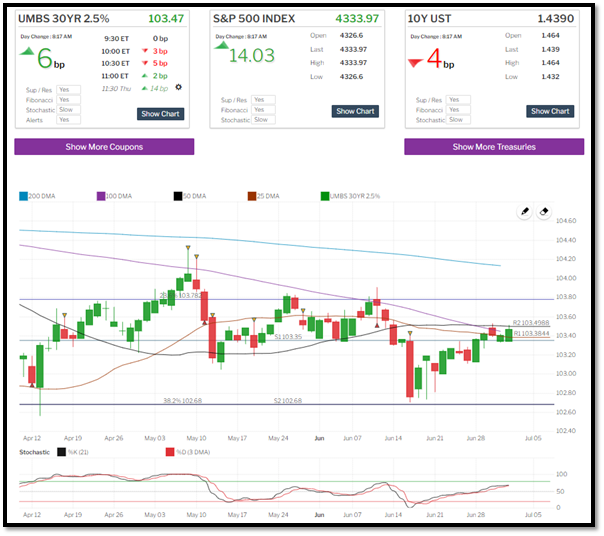Viewport: 604px width, 536px height.
Task: Click the UMBS 30YR 2.5% card title
Action: click(64, 18)
